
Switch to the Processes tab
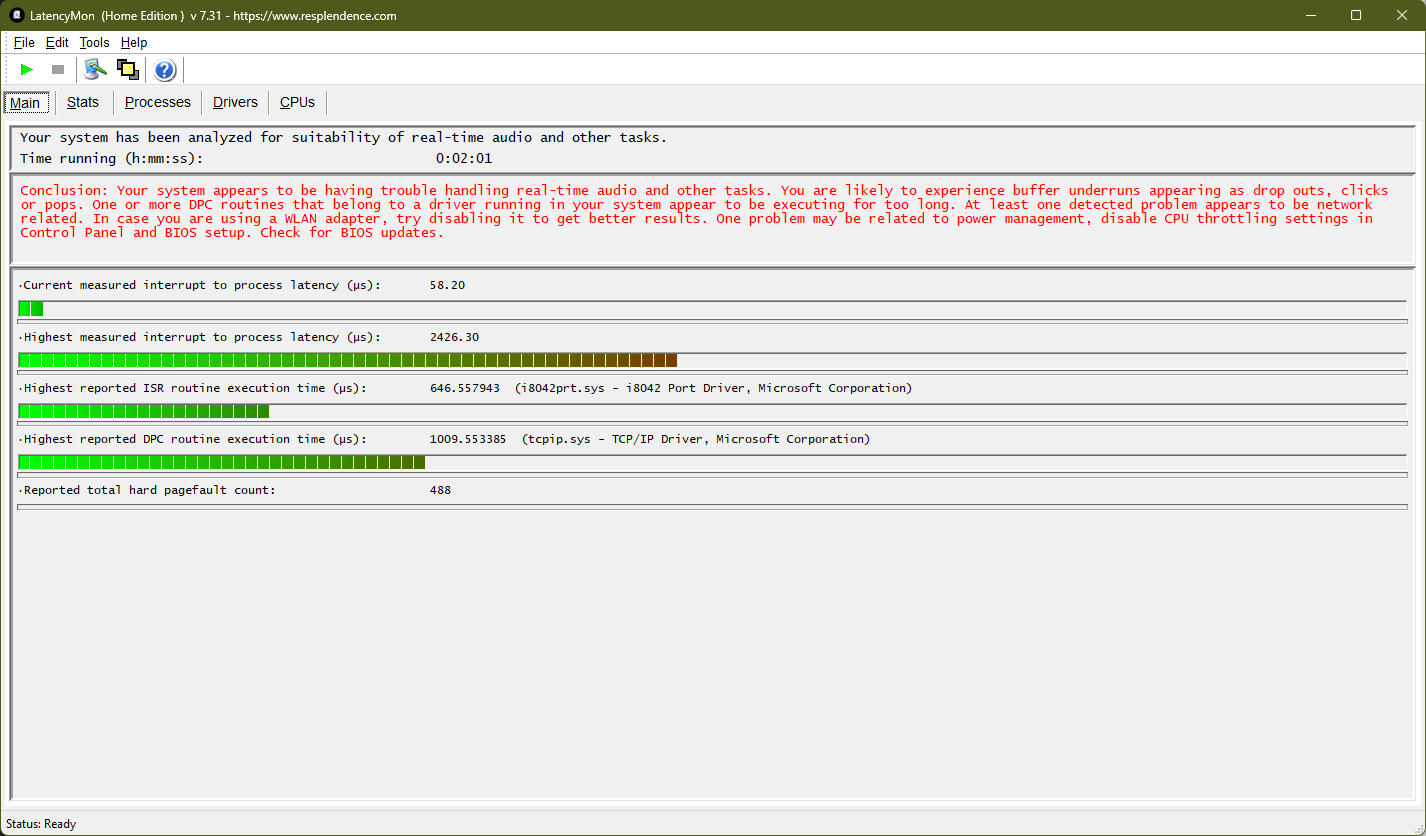[157, 102]
